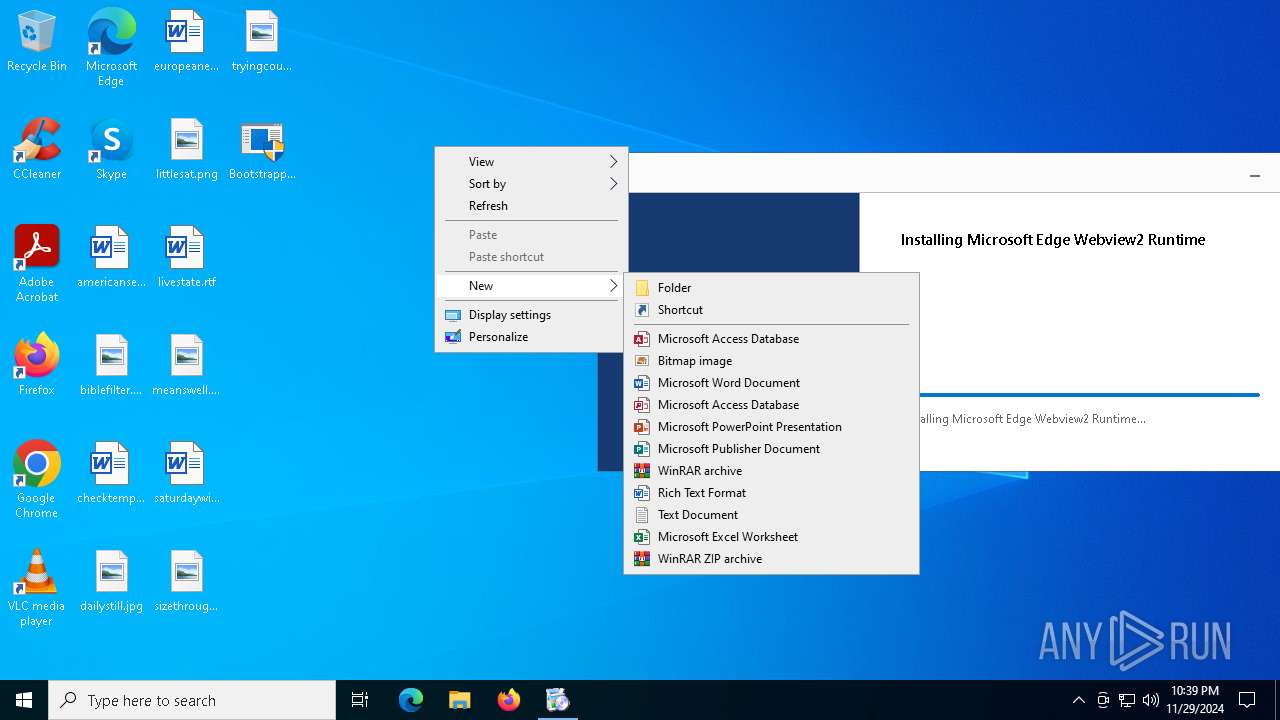The width and height of the screenshot is (1280, 720).
Task: Open the network status tray icon
Action: tap(1127, 700)
